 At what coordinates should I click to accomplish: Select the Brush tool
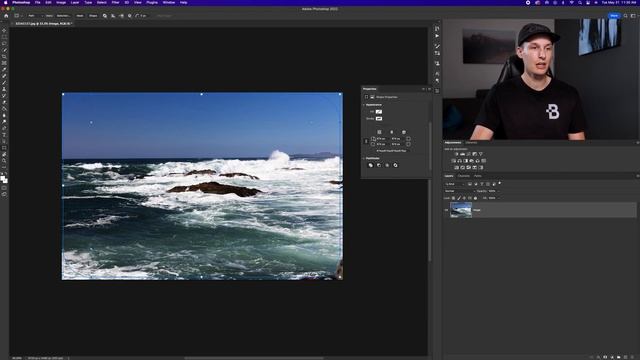click(4, 83)
